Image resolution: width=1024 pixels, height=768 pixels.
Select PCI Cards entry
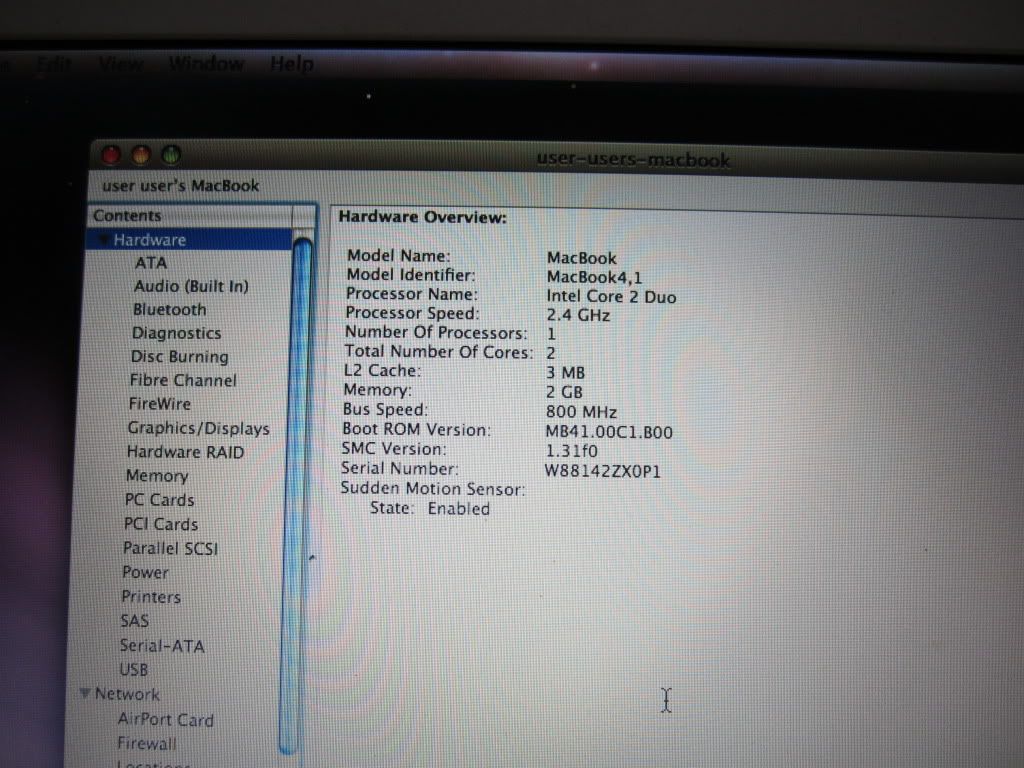(x=161, y=524)
